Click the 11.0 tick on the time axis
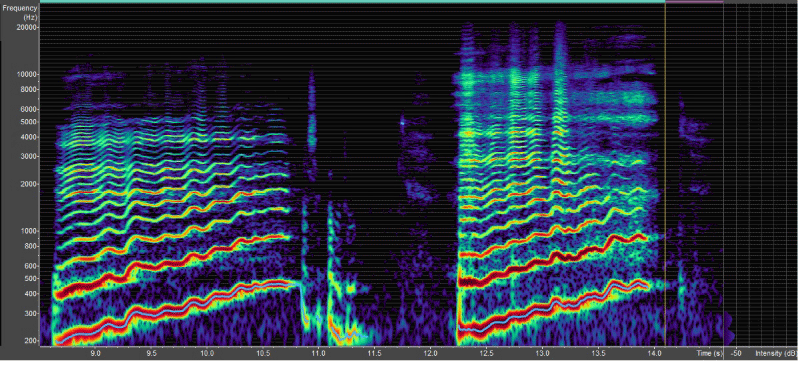This screenshot has height=365, width=800. pos(318,353)
